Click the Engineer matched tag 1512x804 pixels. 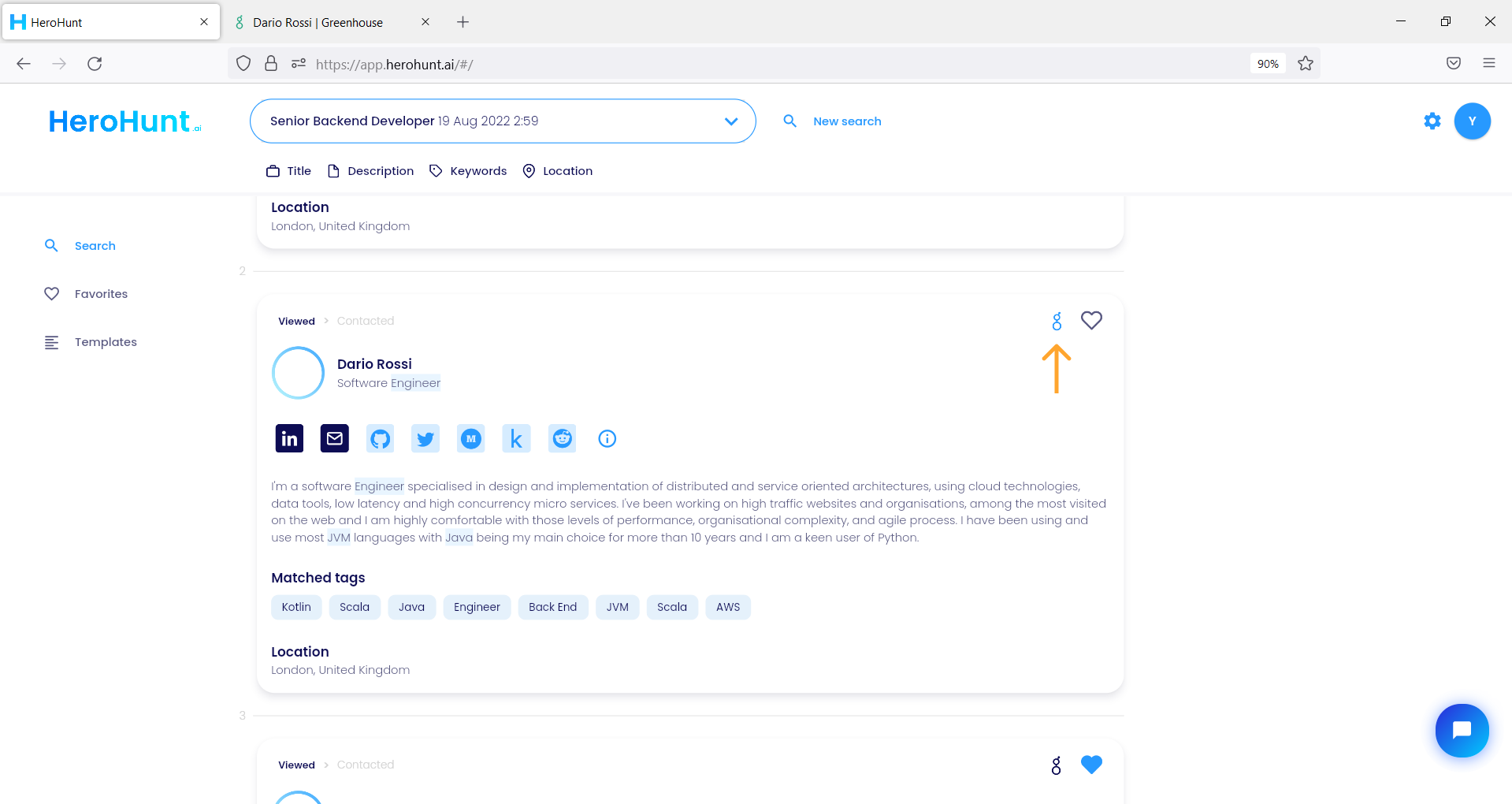click(477, 607)
